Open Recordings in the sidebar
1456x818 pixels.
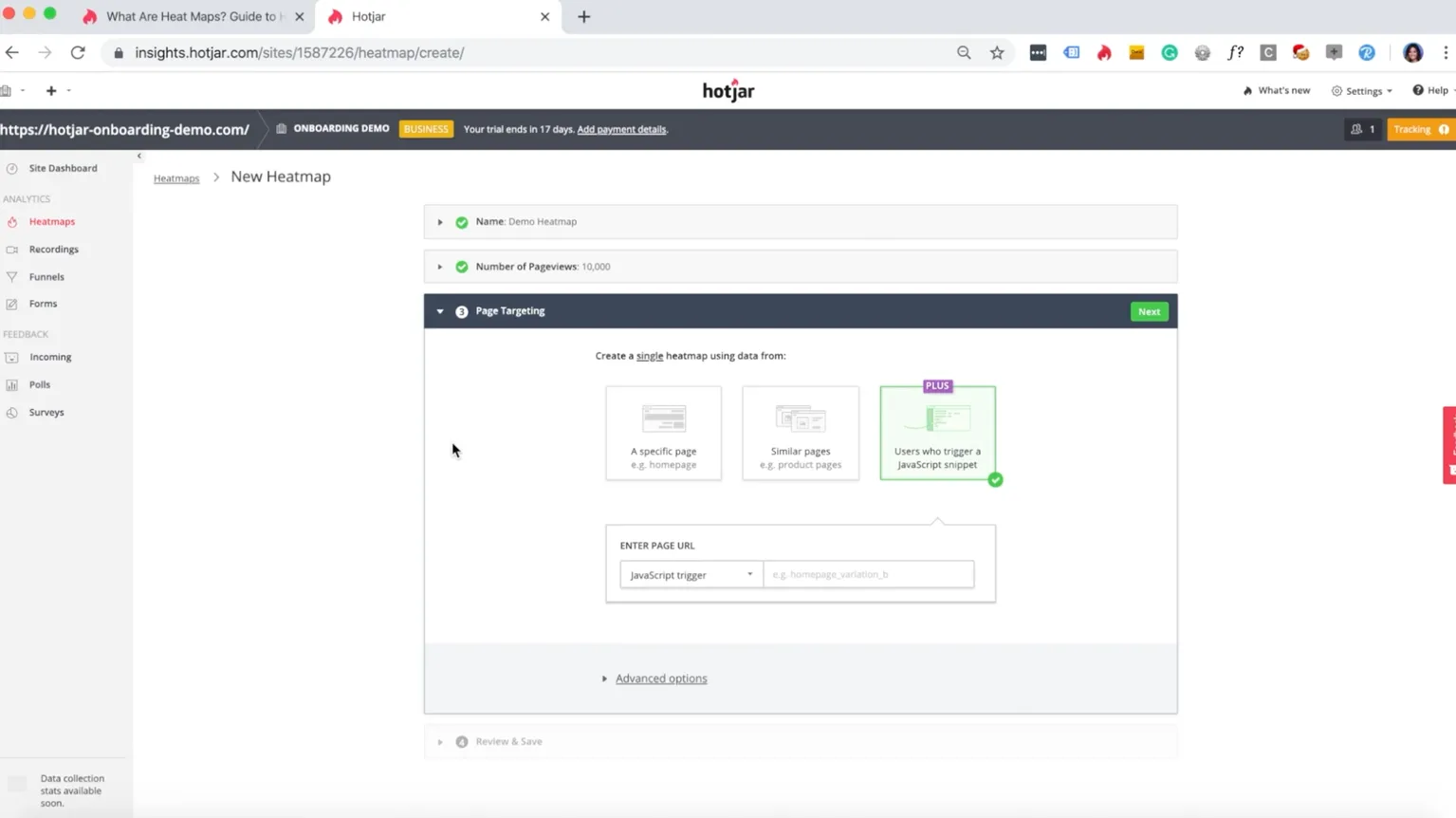click(x=53, y=249)
